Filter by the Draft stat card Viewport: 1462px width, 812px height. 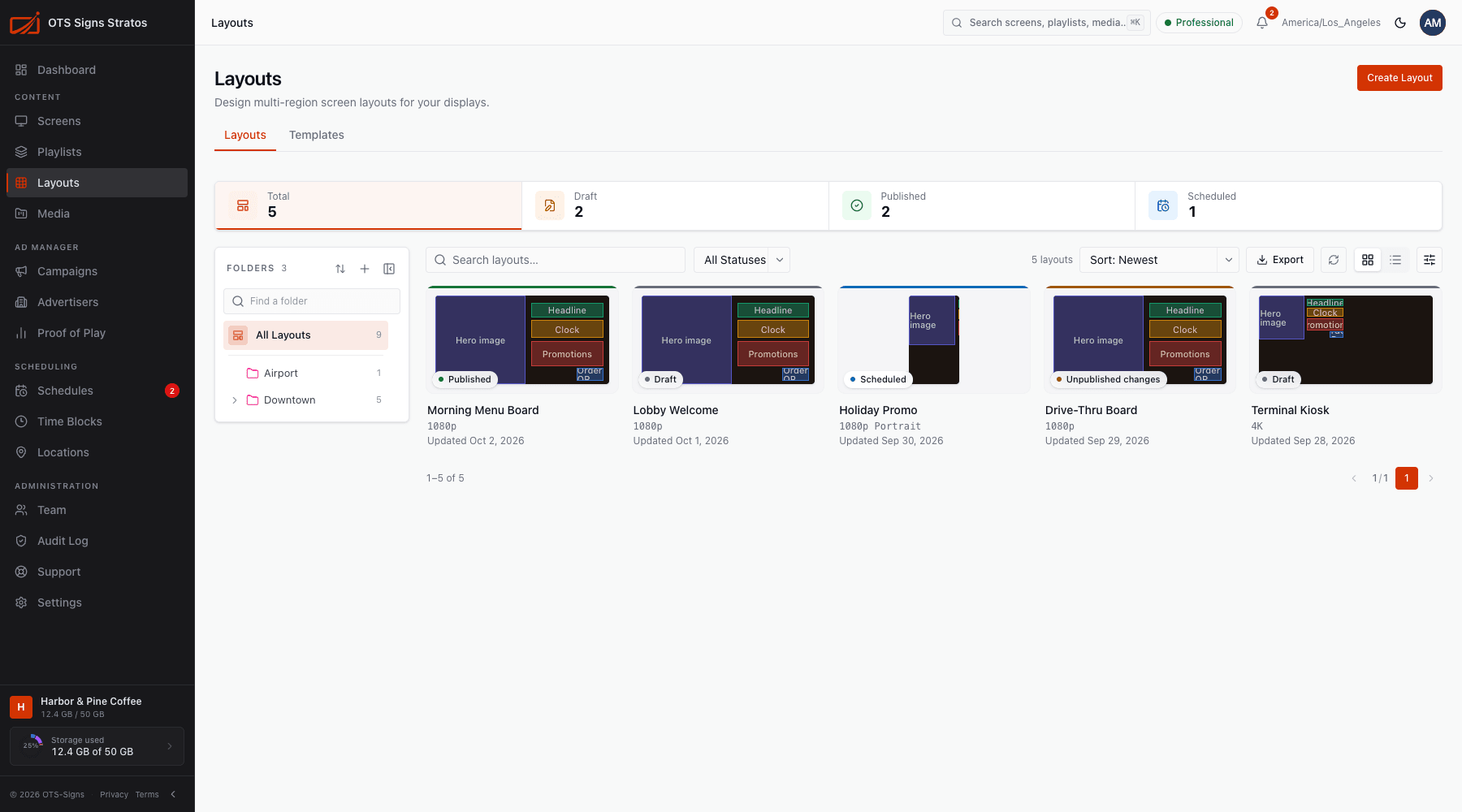click(675, 205)
